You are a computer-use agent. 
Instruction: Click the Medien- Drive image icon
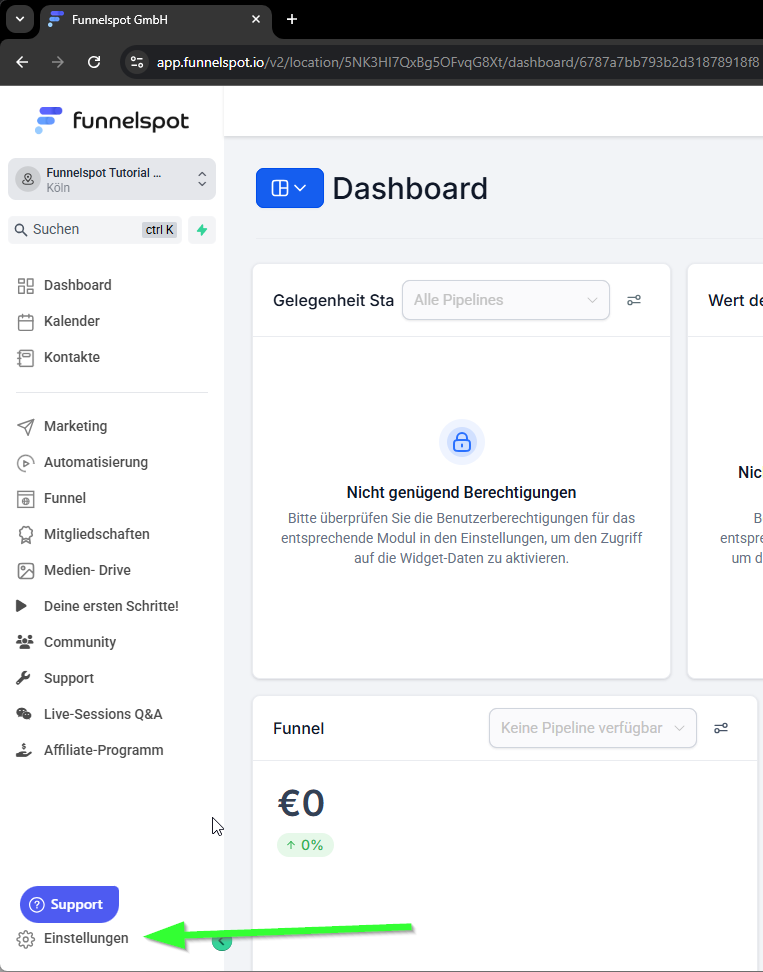click(x=25, y=570)
